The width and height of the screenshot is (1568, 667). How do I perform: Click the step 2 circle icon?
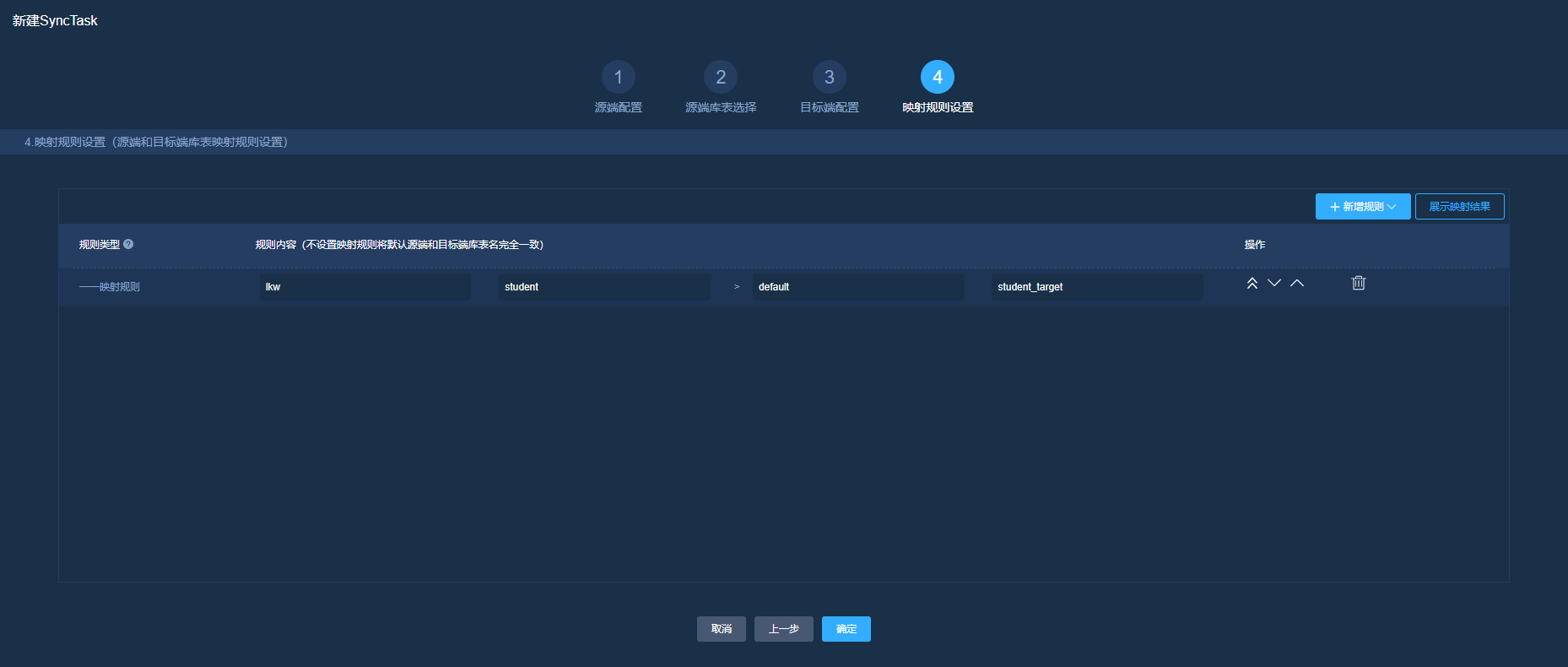pos(720,77)
